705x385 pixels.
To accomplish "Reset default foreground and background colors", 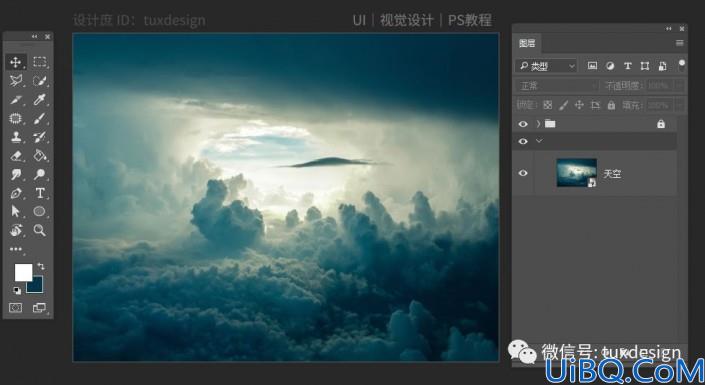I will tap(17, 291).
